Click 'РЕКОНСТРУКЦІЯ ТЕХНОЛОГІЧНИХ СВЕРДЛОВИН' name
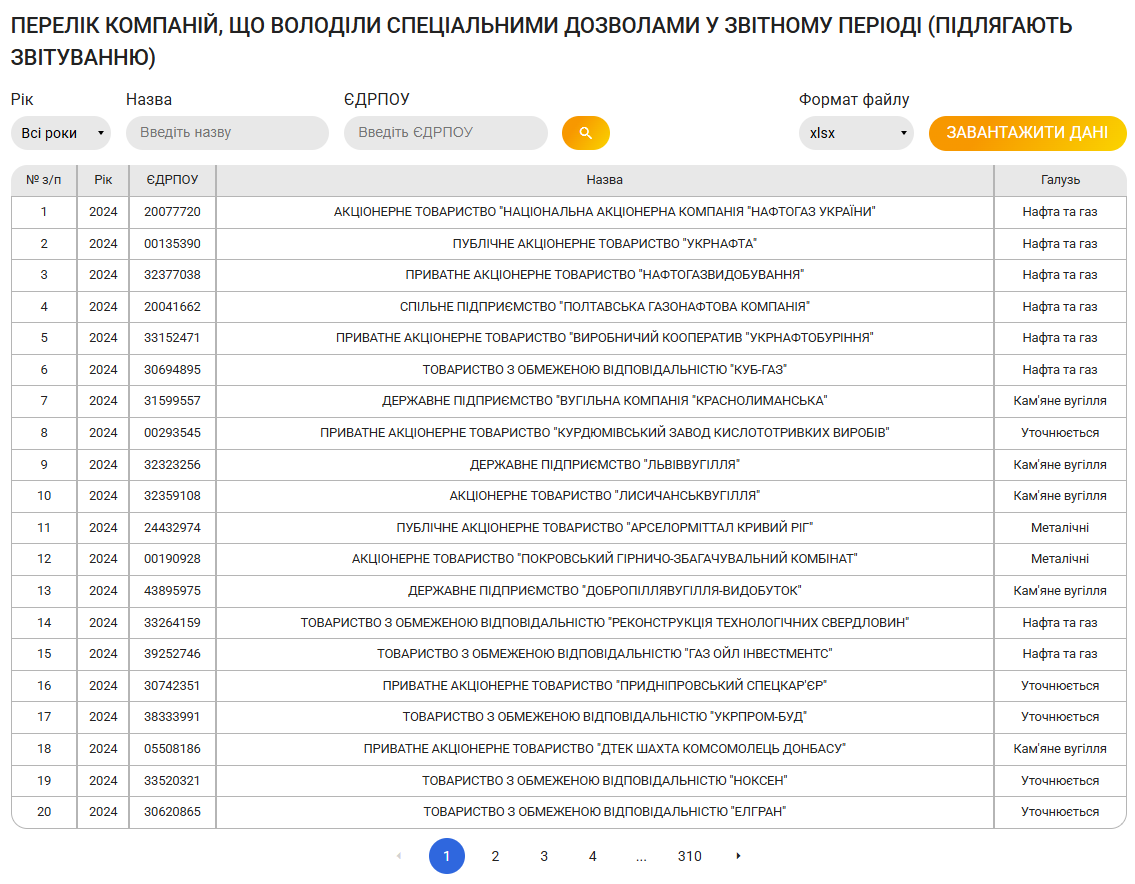1135x884 pixels. [x=604, y=623]
